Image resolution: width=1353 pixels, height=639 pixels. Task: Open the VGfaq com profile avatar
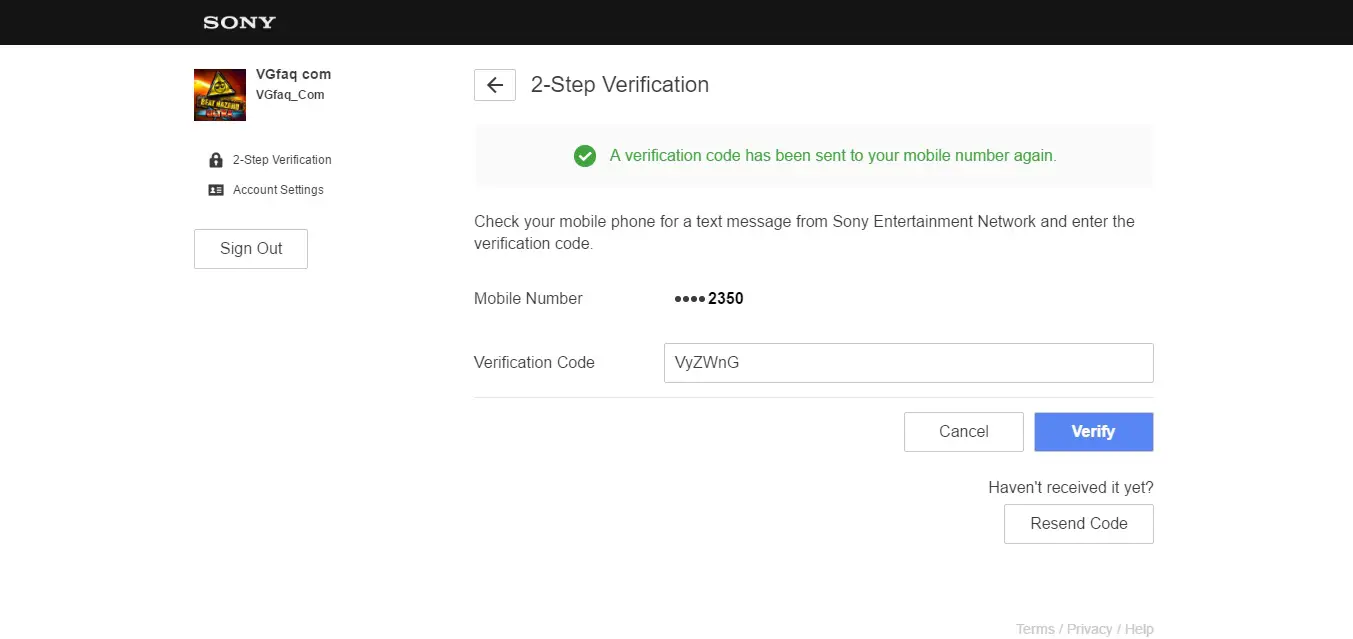coord(220,95)
